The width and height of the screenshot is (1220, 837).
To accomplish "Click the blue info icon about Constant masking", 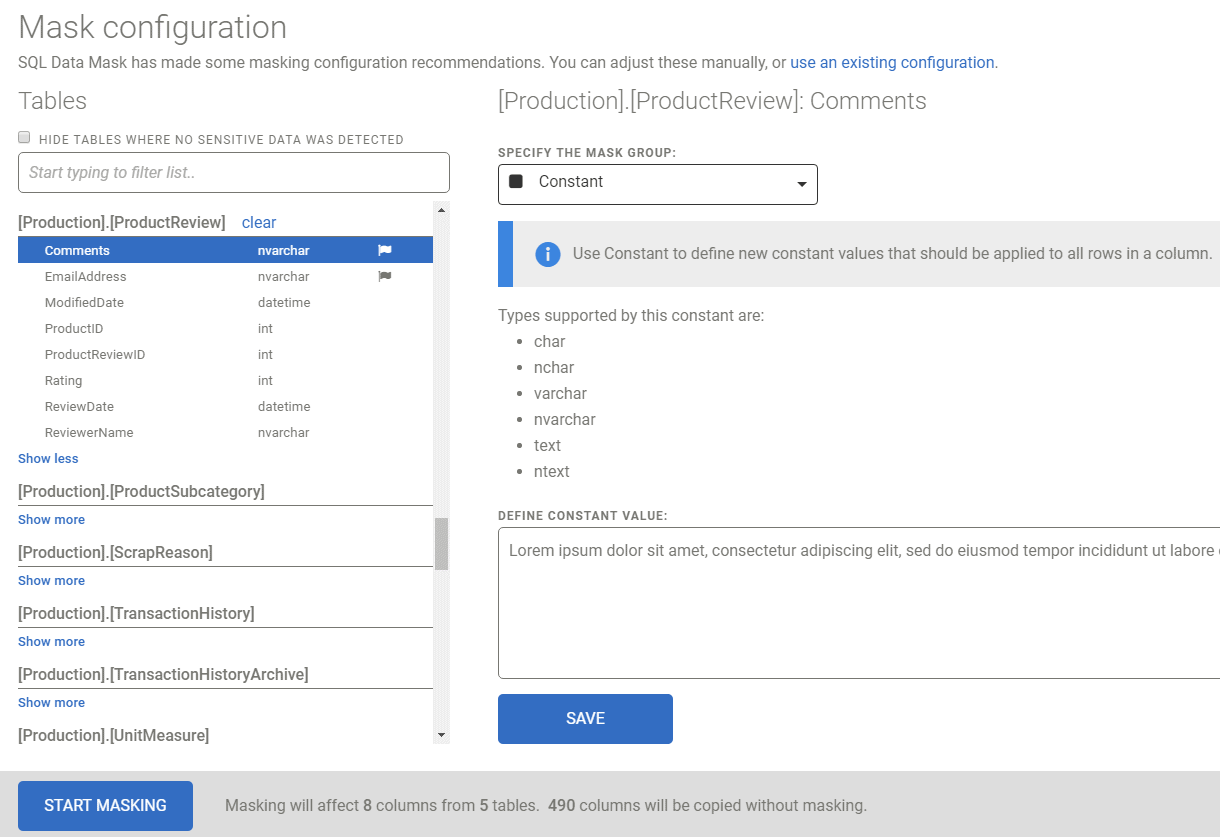I will click(x=547, y=254).
